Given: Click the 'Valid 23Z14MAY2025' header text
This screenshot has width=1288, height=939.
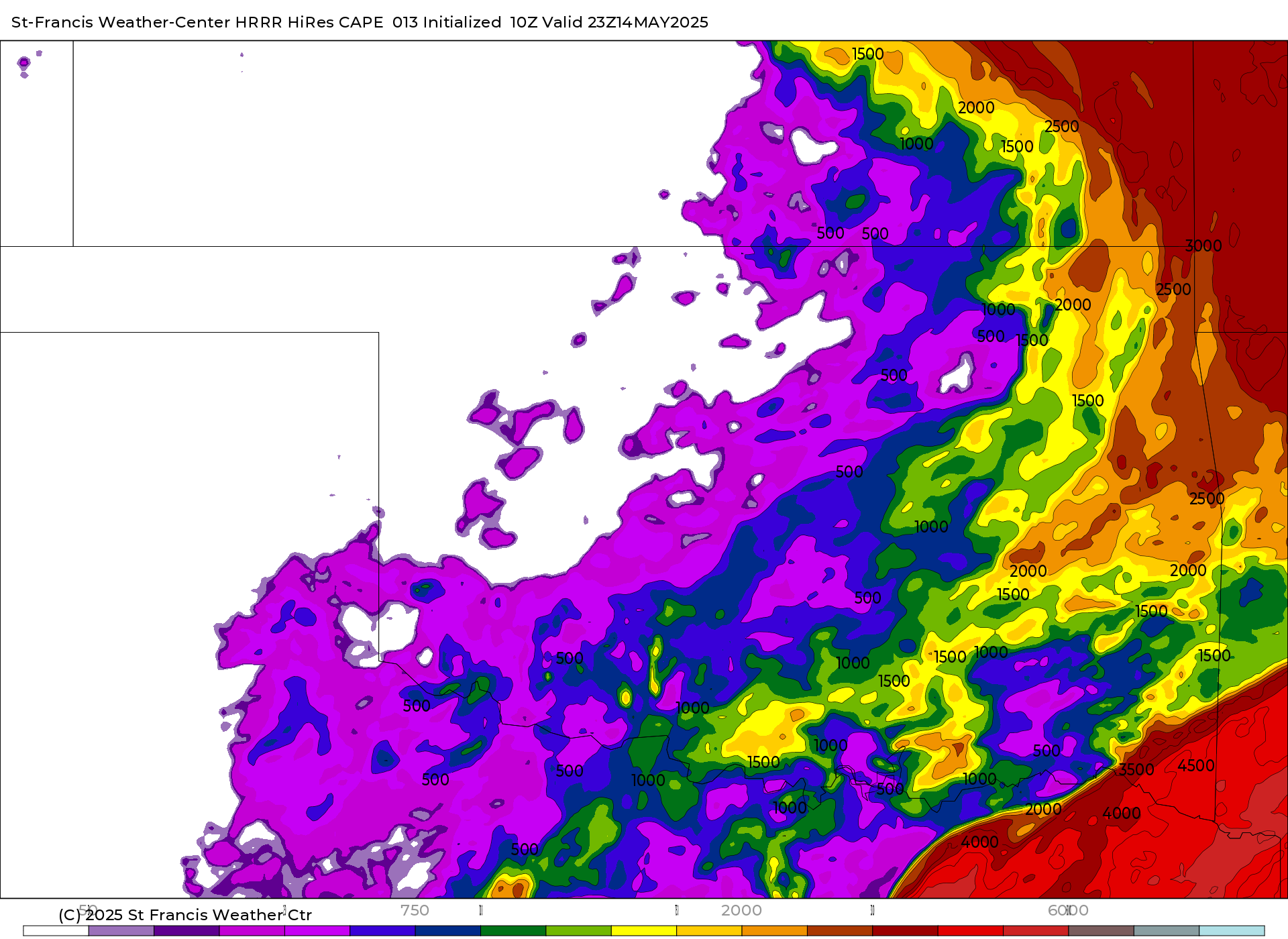Looking at the screenshot, I should (x=625, y=22).
